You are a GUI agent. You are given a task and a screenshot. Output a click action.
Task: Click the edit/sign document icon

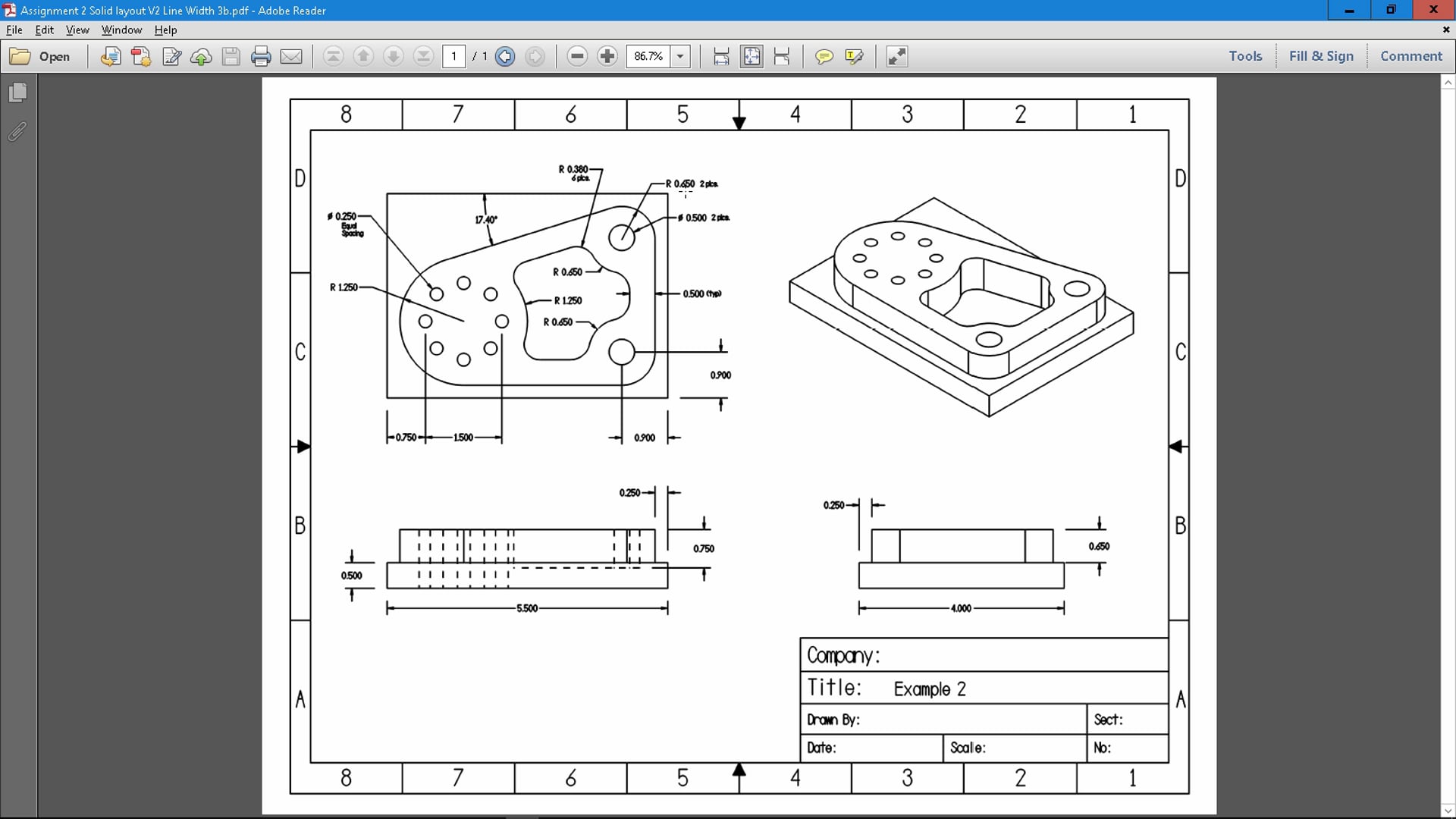[171, 56]
